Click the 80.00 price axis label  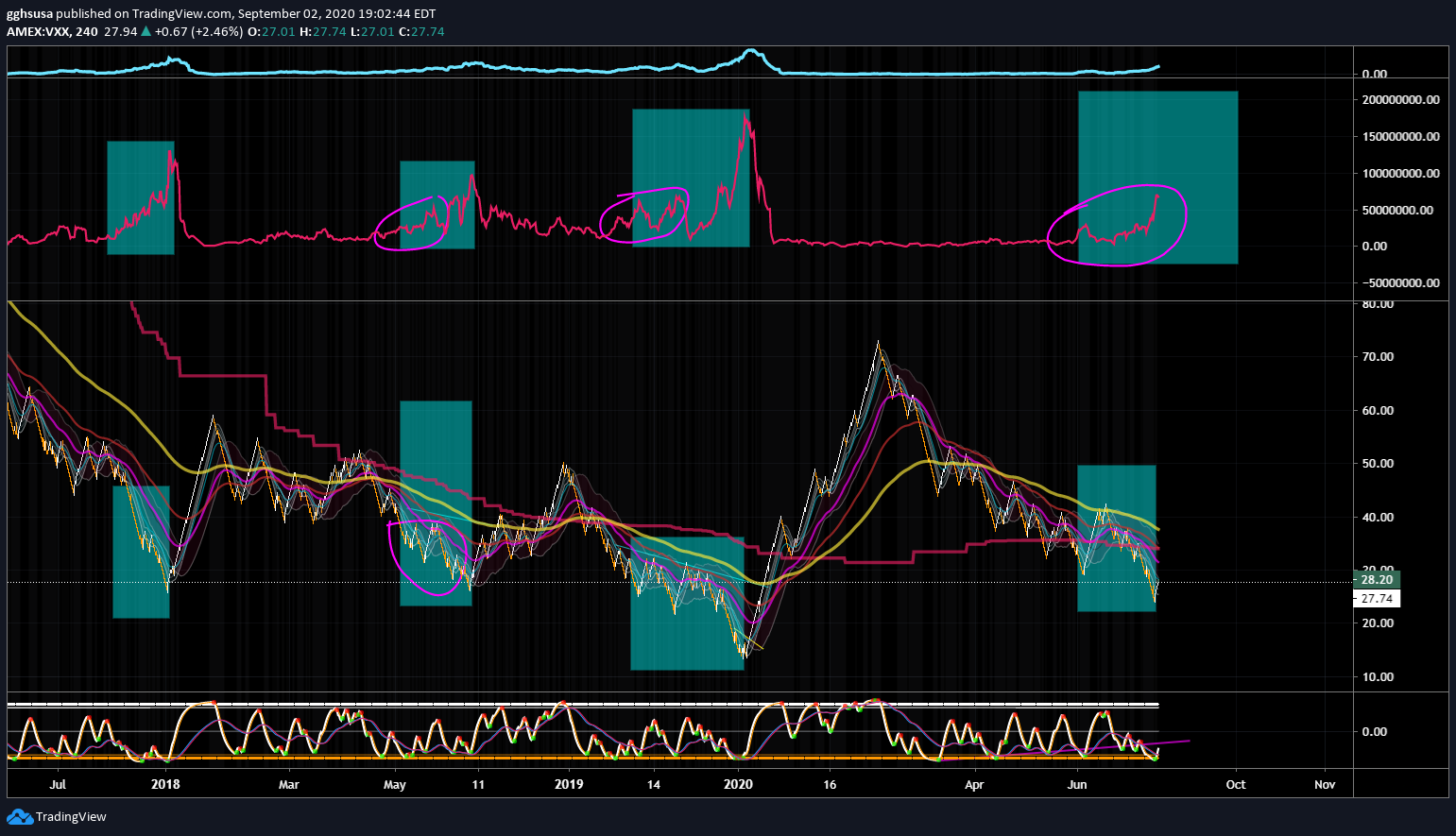tap(1377, 304)
